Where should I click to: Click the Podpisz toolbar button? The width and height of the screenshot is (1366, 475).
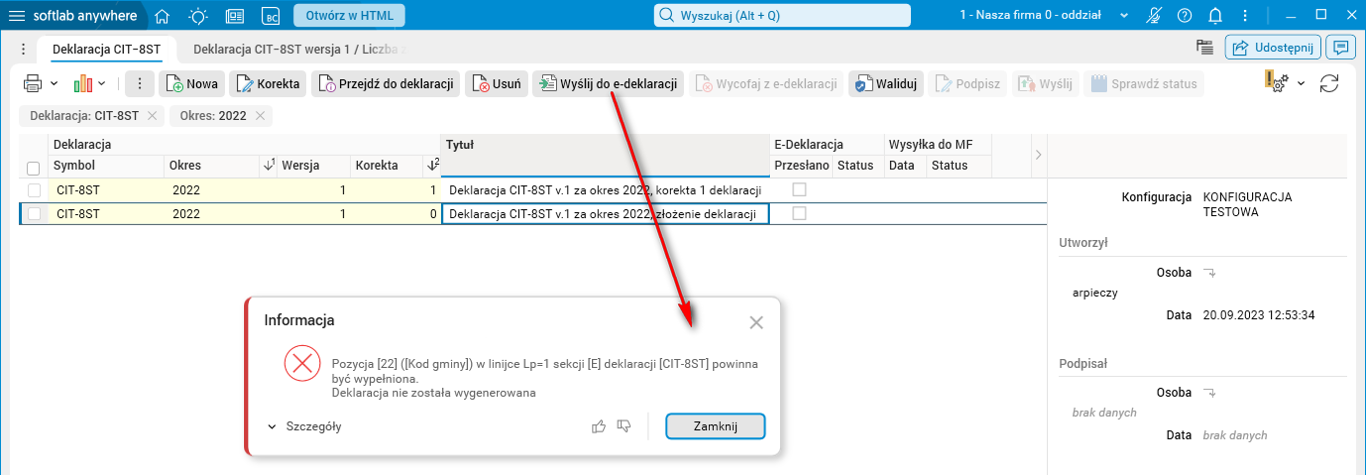(x=967, y=84)
